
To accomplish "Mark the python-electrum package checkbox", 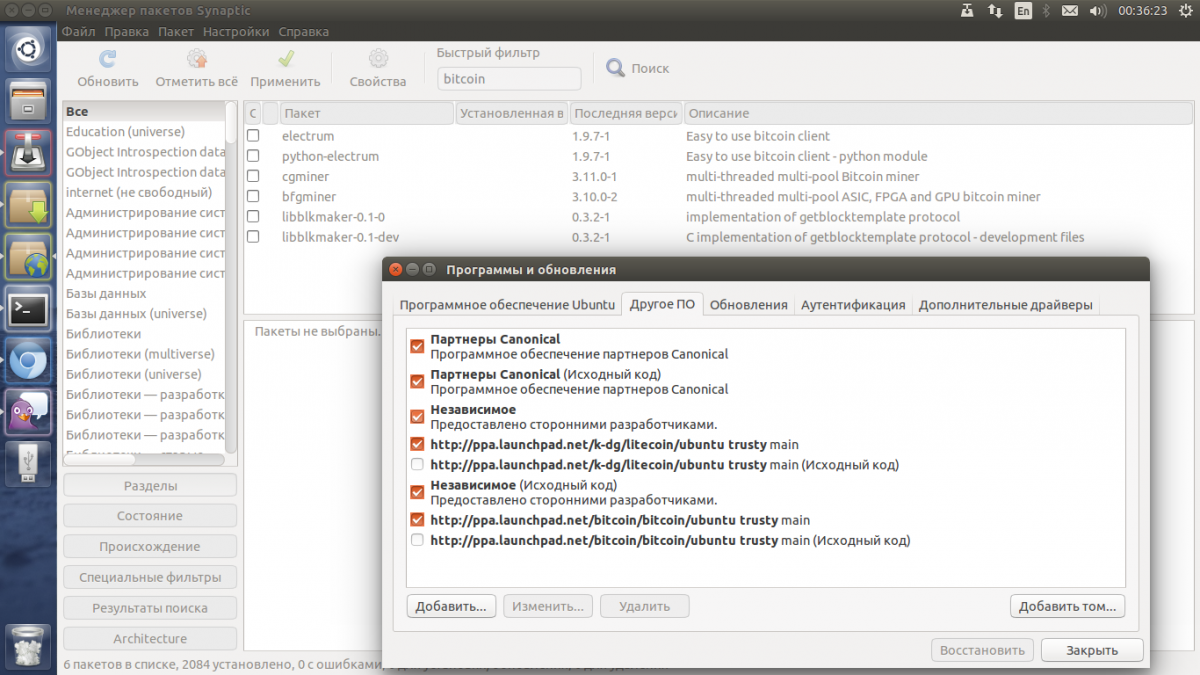I will pyautogui.click(x=253, y=156).
